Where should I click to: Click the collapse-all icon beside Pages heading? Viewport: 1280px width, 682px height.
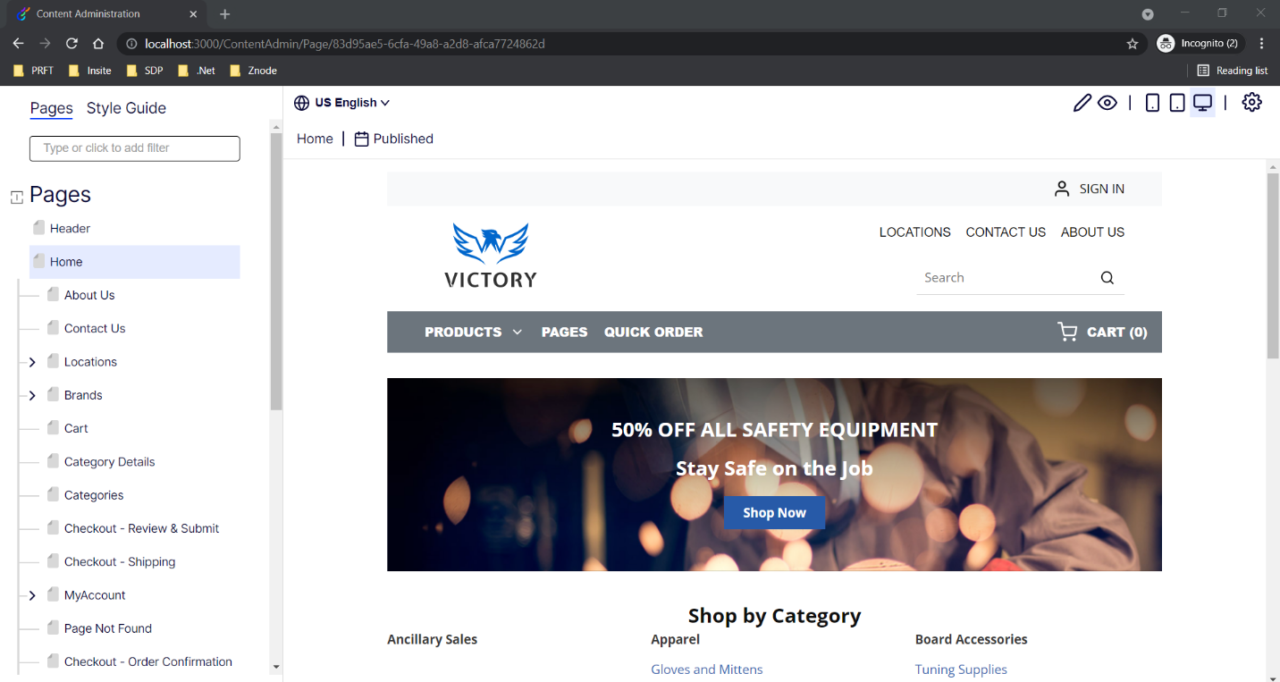coord(15,196)
